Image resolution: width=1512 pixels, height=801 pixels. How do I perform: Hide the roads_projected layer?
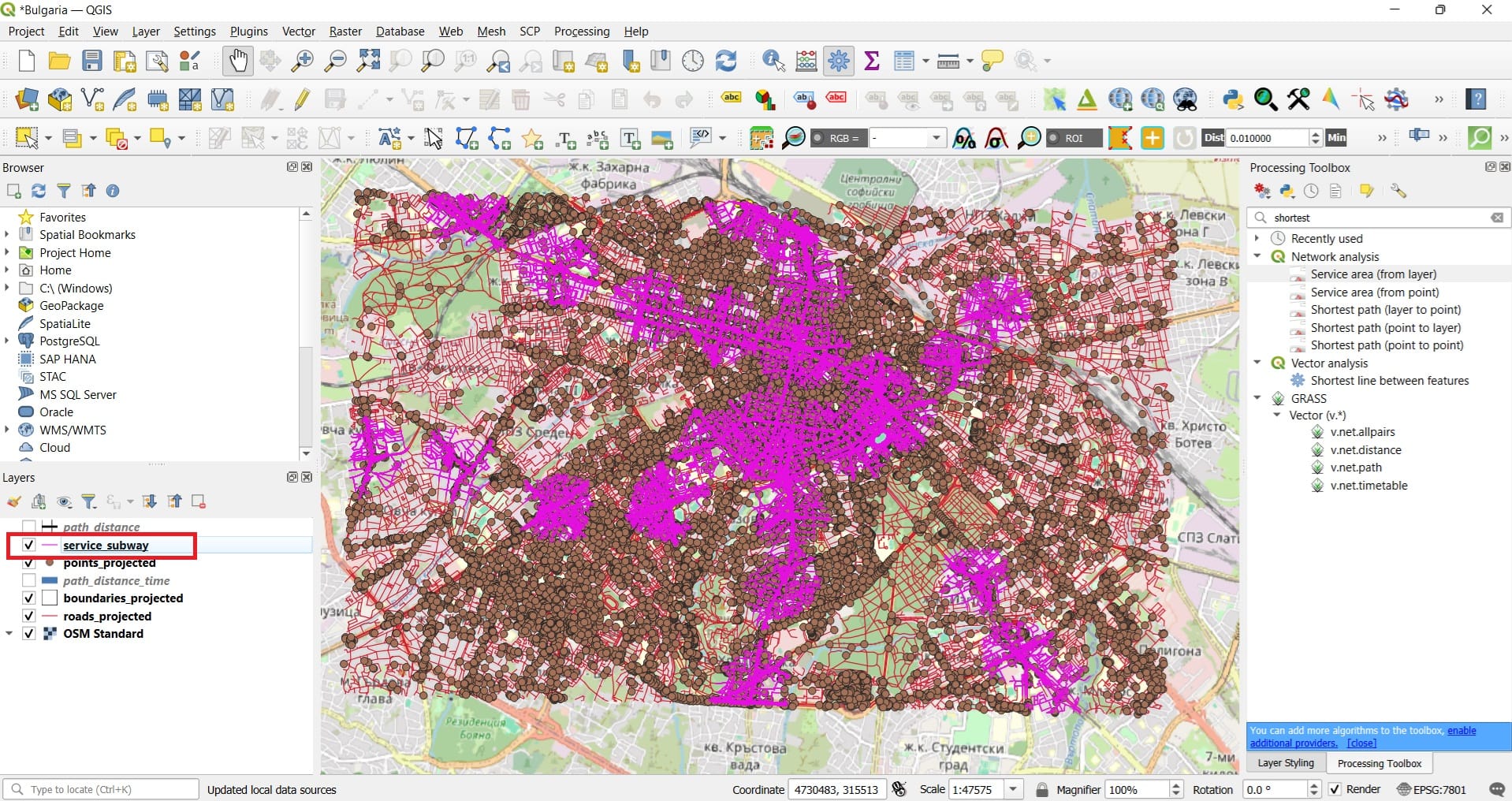click(29, 616)
